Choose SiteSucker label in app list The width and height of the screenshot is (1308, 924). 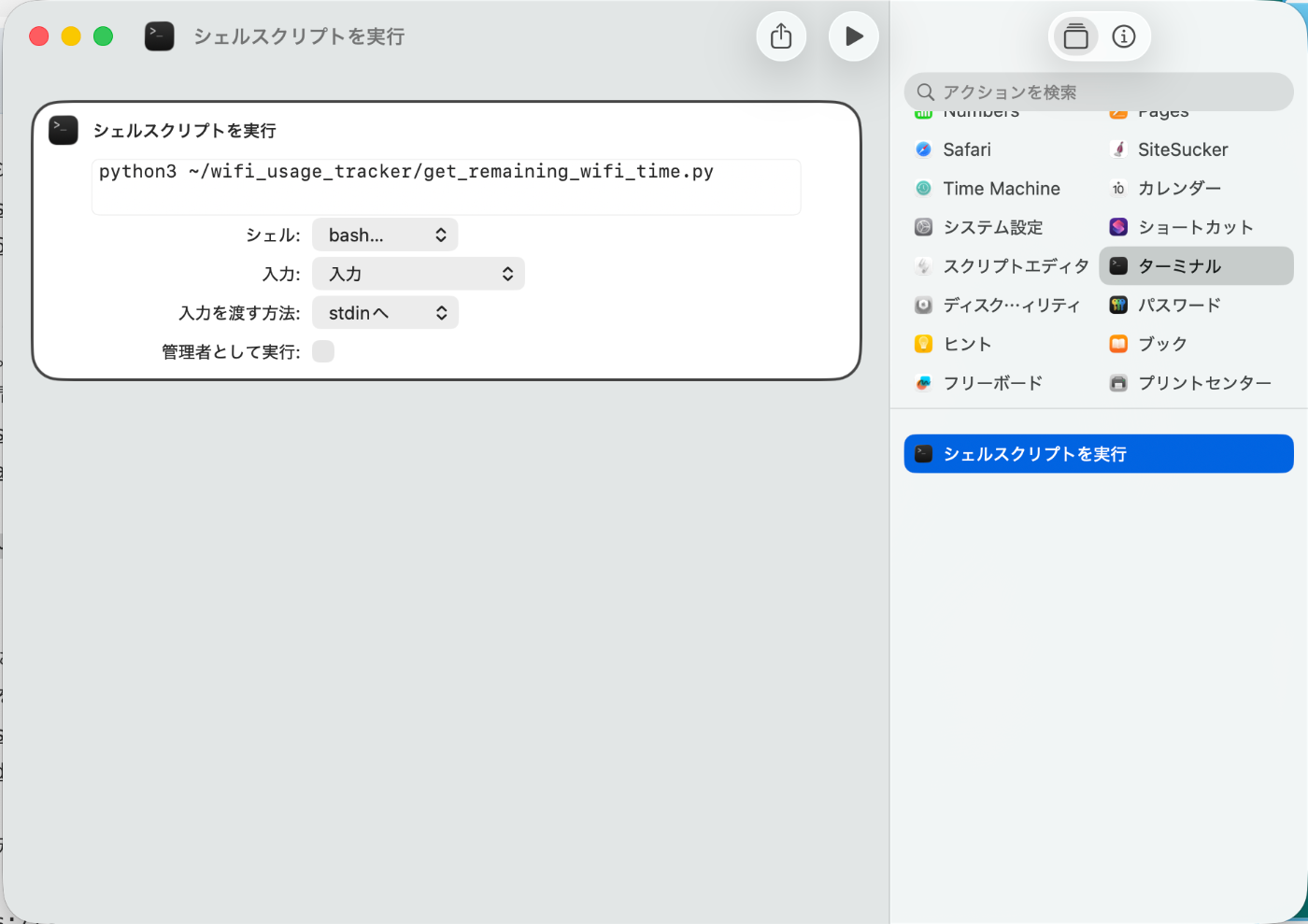pyautogui.click(x=1183, y=149)
